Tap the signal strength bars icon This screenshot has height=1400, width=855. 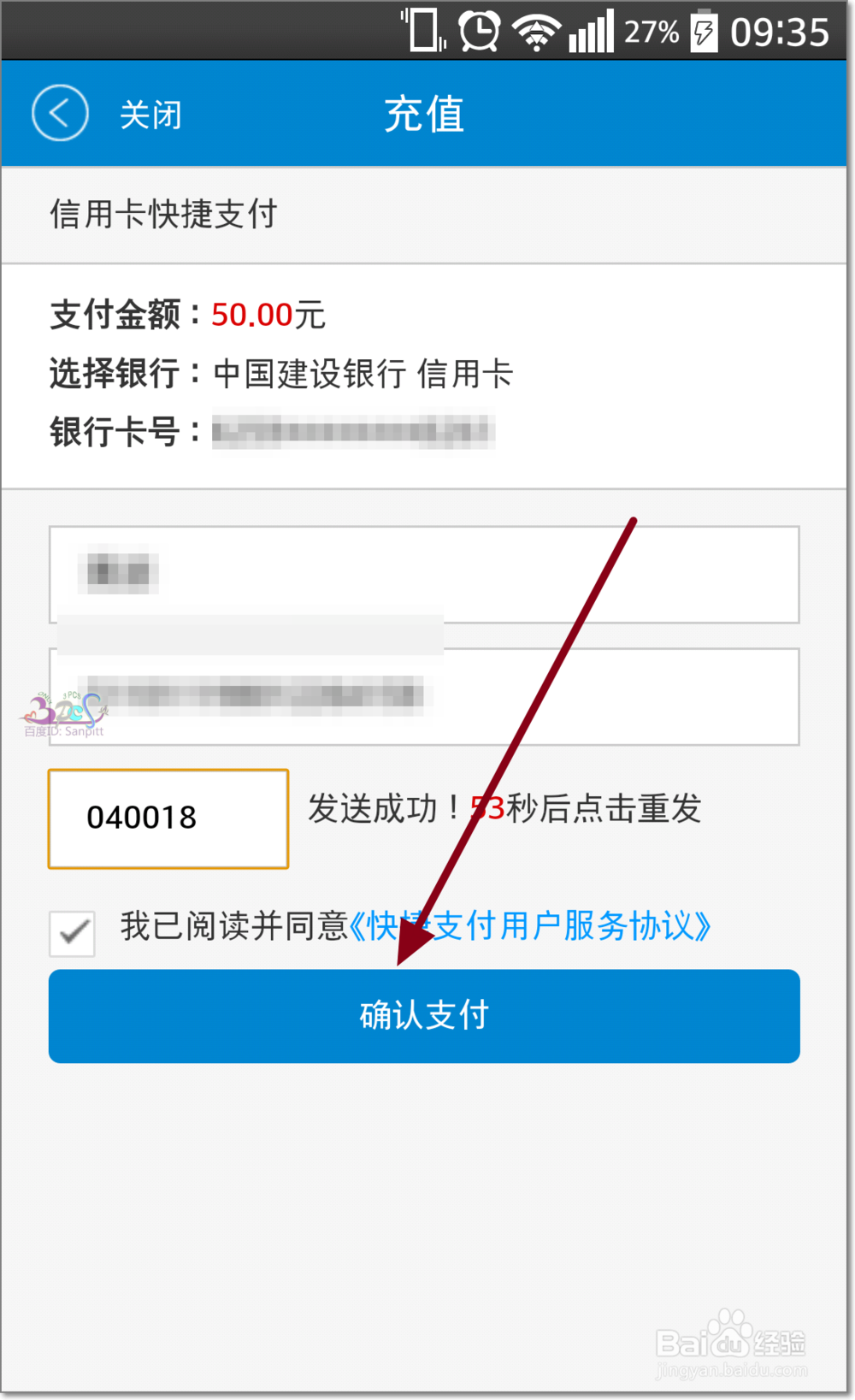tap(592, 32)
